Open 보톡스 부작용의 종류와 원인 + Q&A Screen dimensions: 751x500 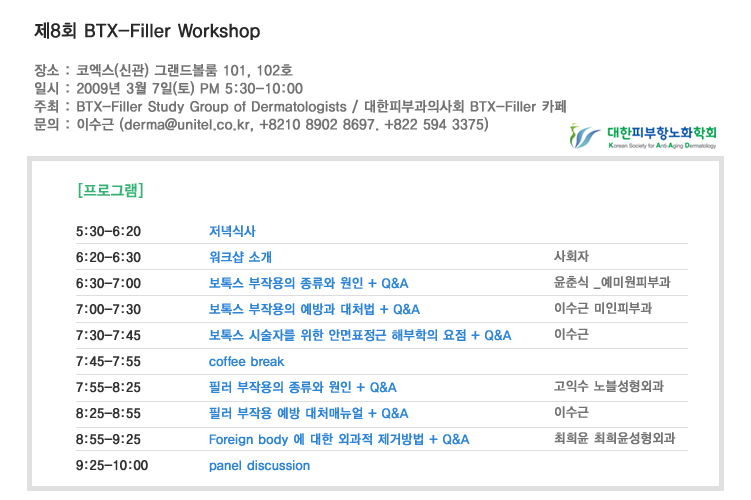point(308,283)
